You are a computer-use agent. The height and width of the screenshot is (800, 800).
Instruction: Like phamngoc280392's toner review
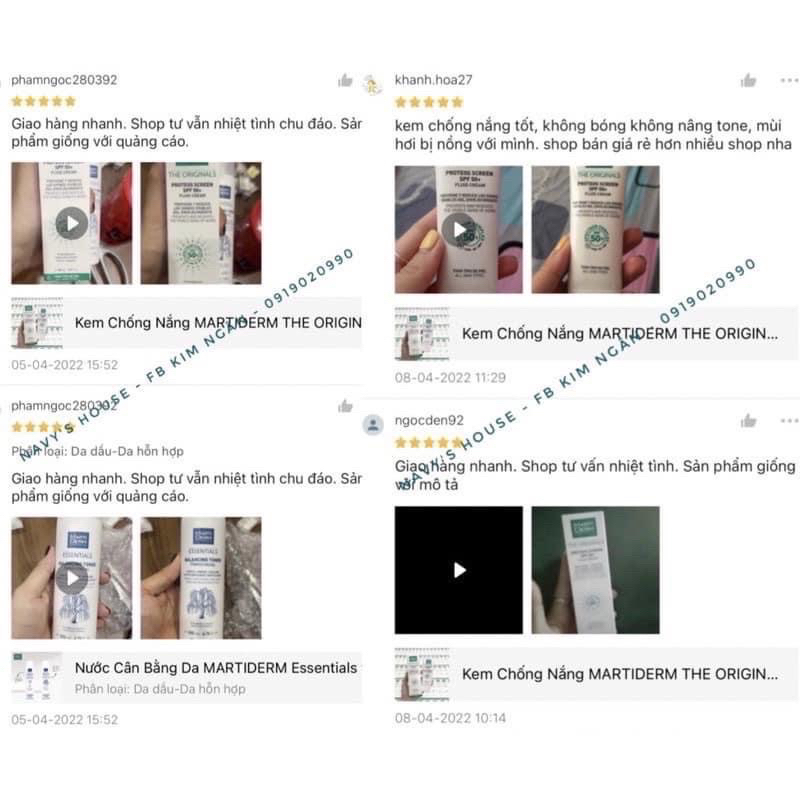coord(345,406)
